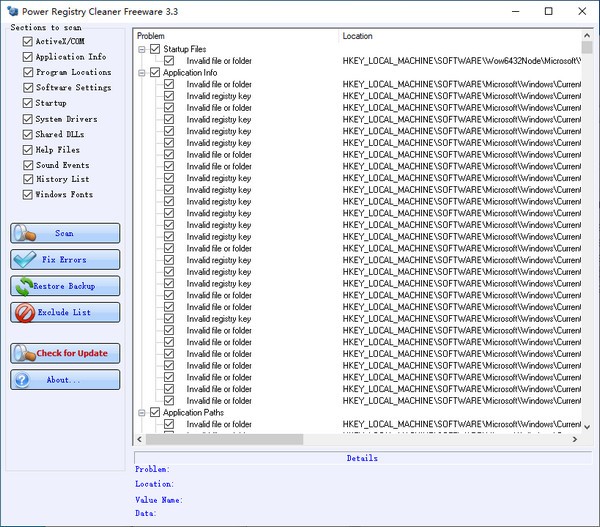Toggle the Application Info section checkbox
This screenshot has height=527, width=600.
pyautogui.click(x=28, y=57)
